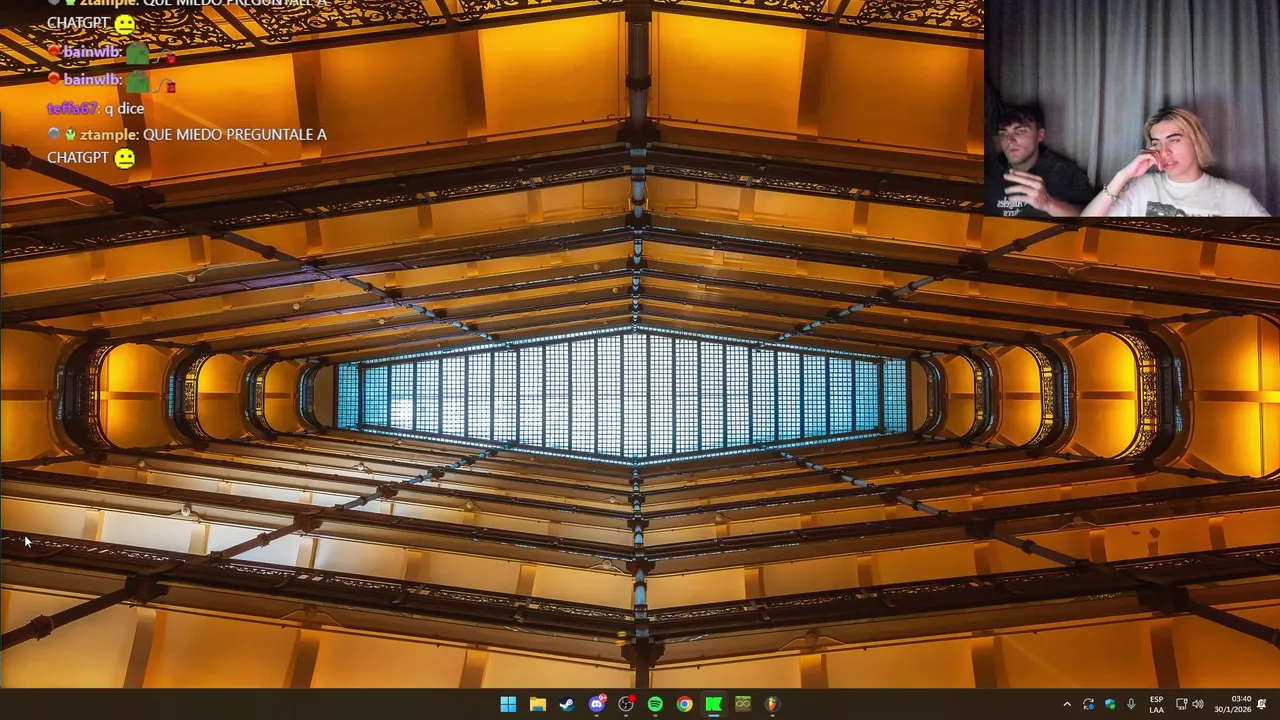Open the Windows Start menu
The height and width of the screenshot is (720, 1280).
[x=508, y=704]
